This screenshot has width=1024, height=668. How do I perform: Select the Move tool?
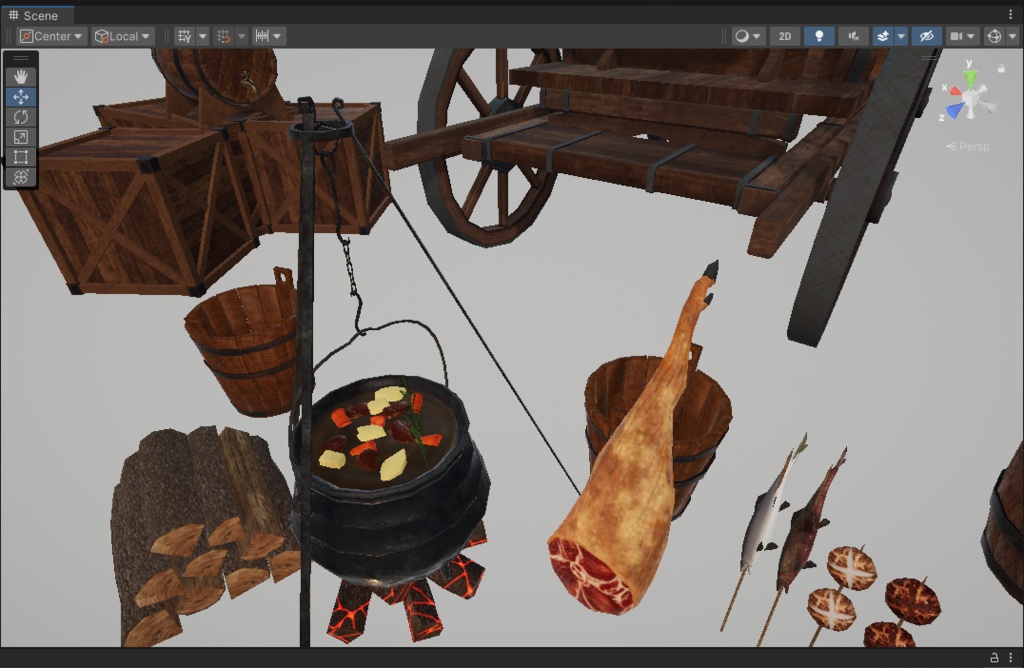click(21, 97)
